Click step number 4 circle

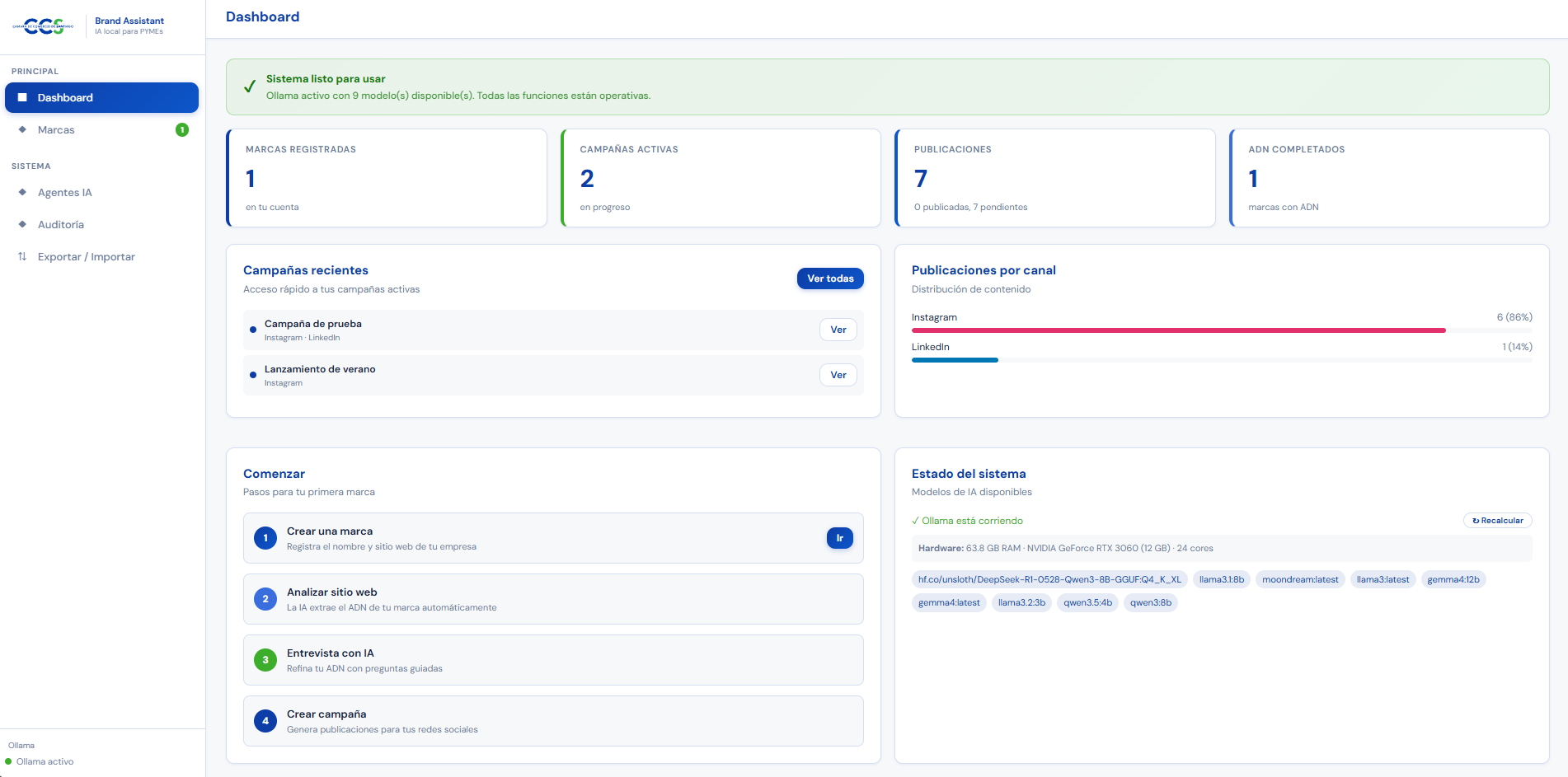[265, 721]
